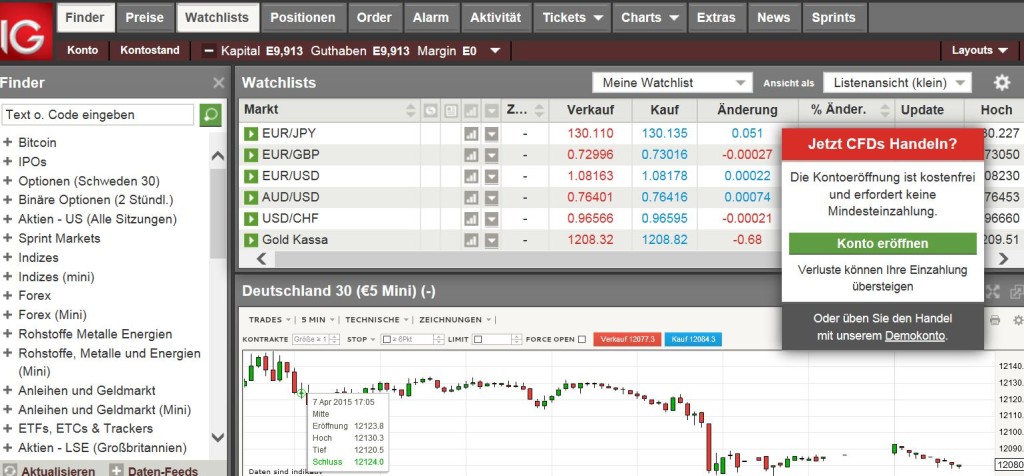This screenshot has width=1024, height=476.
Task: Open the green deal ticket arrow for Gold Kassa
Action: [251, 240]
